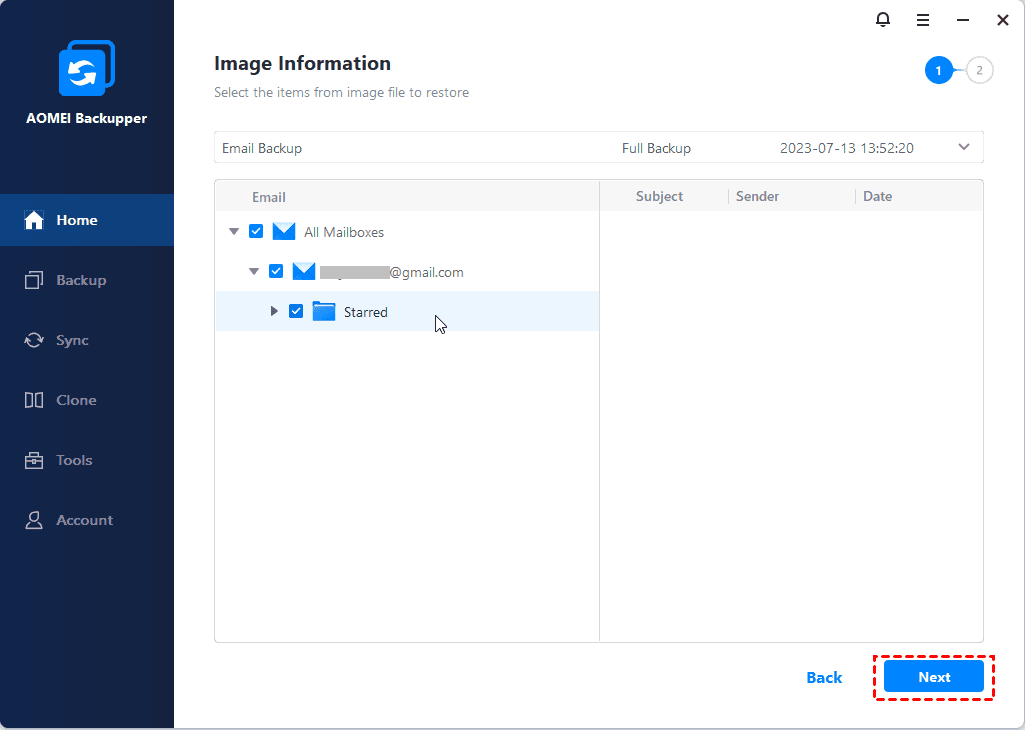Open the Tools menu item
1025x730 pixels.
[87, 460]
